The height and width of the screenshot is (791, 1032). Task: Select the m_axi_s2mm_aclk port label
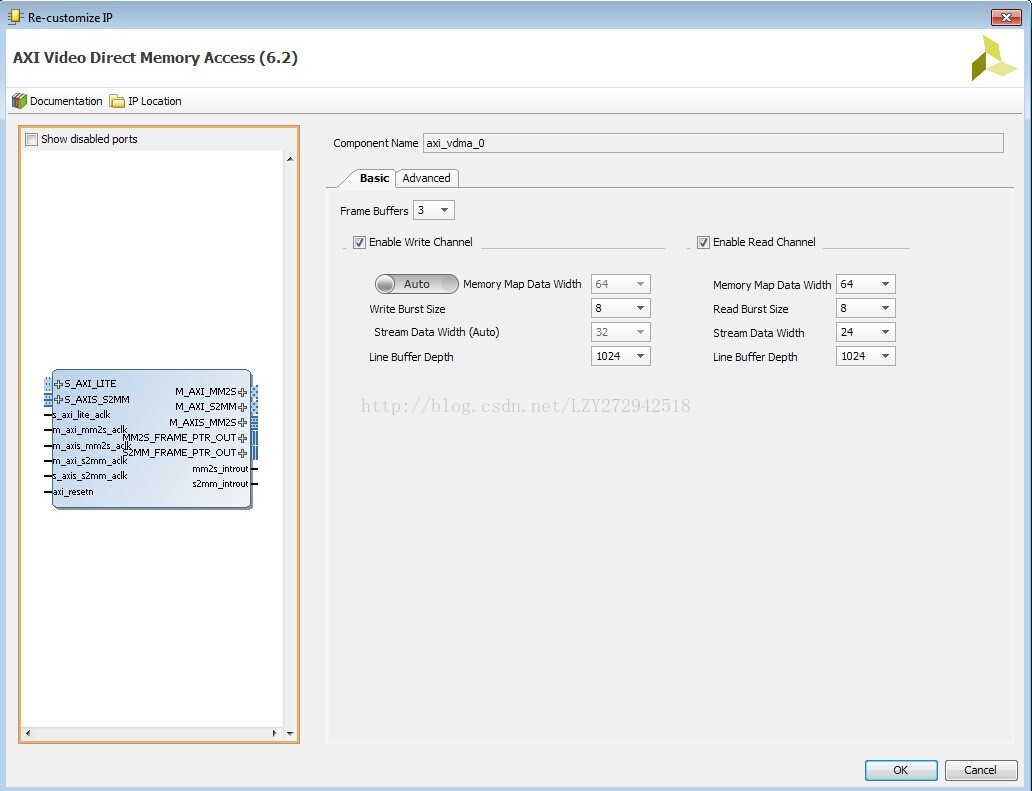(x=90, y=461)
